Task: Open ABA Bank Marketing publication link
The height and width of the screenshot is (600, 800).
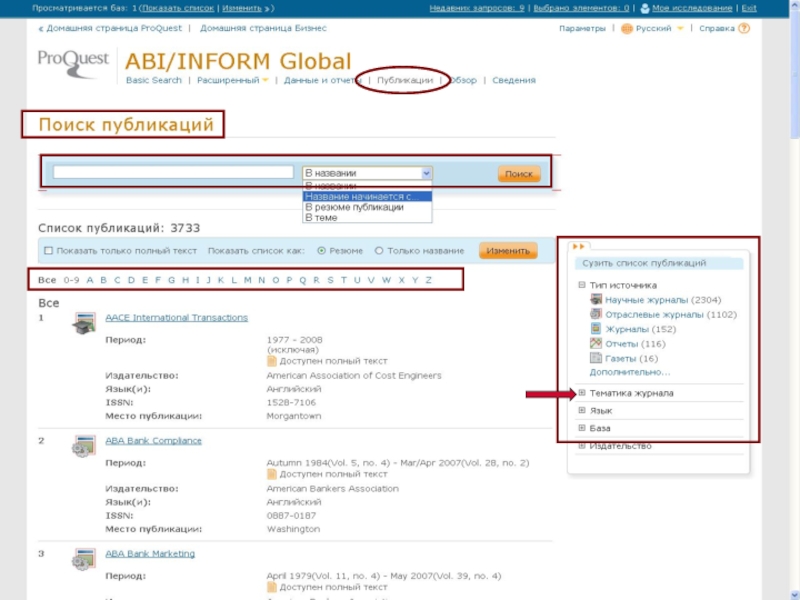Action: [150, 554]
